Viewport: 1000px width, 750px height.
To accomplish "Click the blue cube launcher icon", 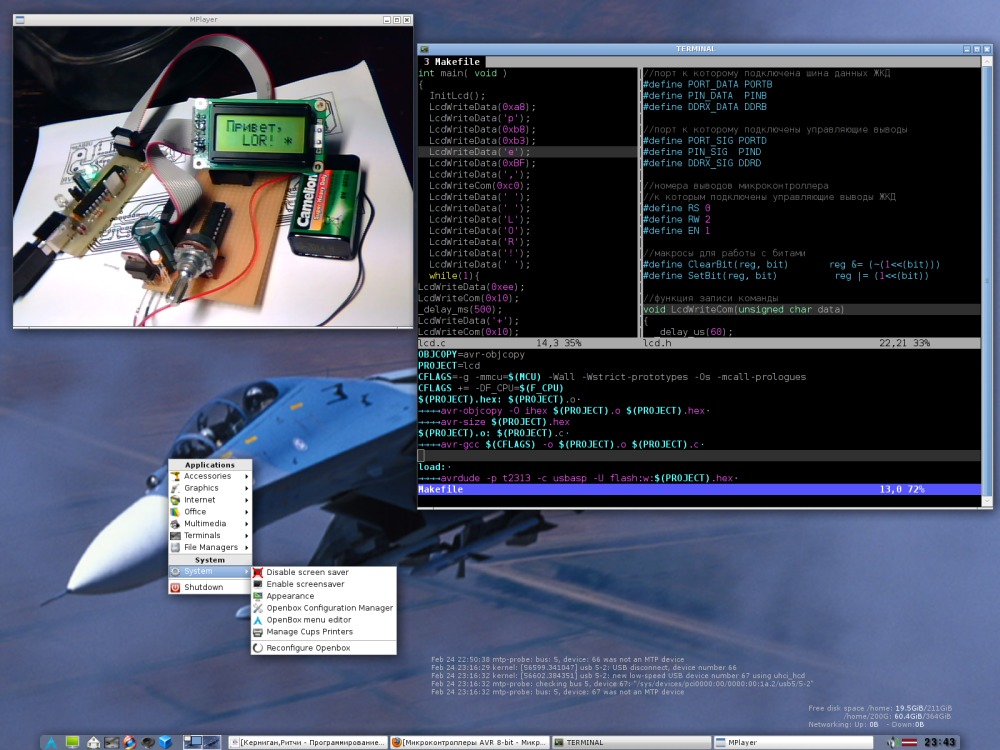I will pyautogui.click(x=166, y=742).
